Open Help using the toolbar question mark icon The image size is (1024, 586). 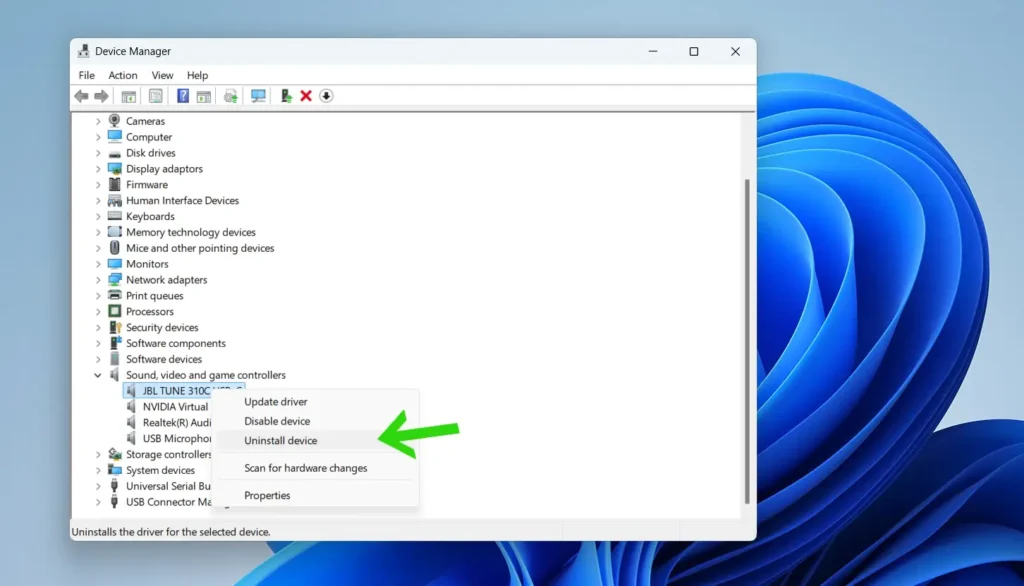coord(183,95)
